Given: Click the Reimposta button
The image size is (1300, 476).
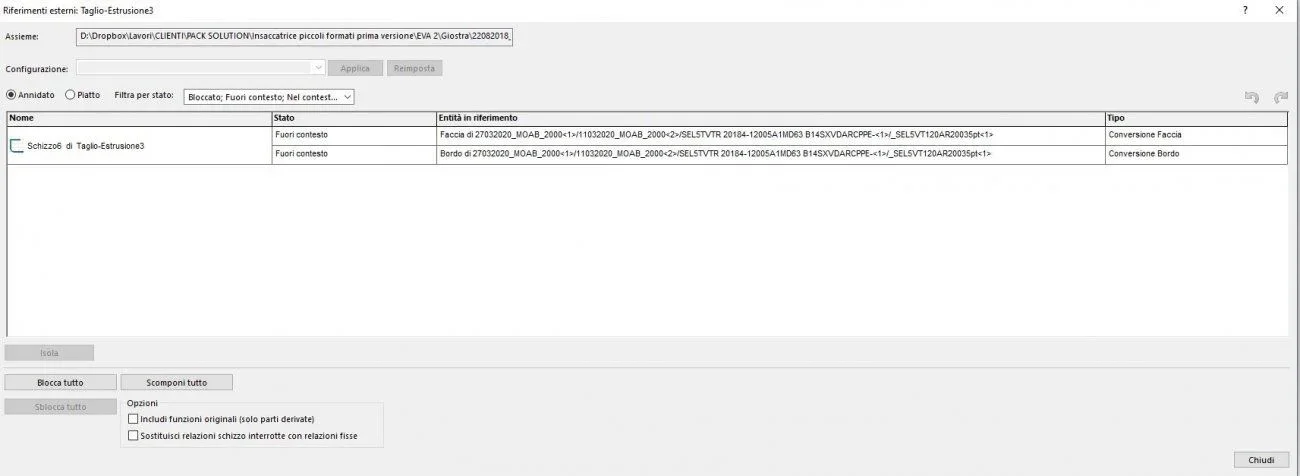Looking at the screenshot, I should [414, 68].
